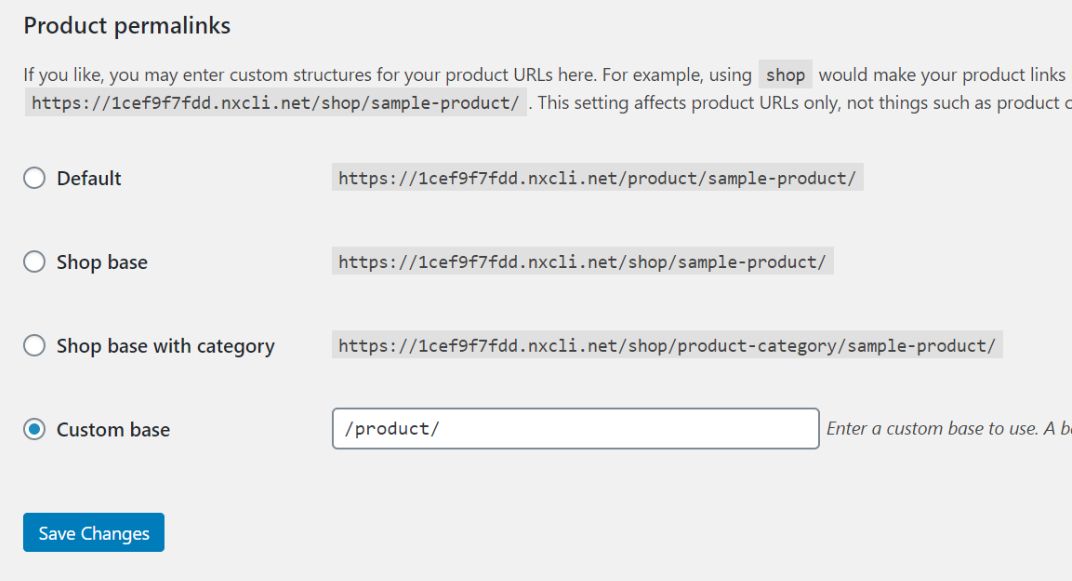Click the Default option label text
Screen dimensions: 1072x581
point(89,178)
